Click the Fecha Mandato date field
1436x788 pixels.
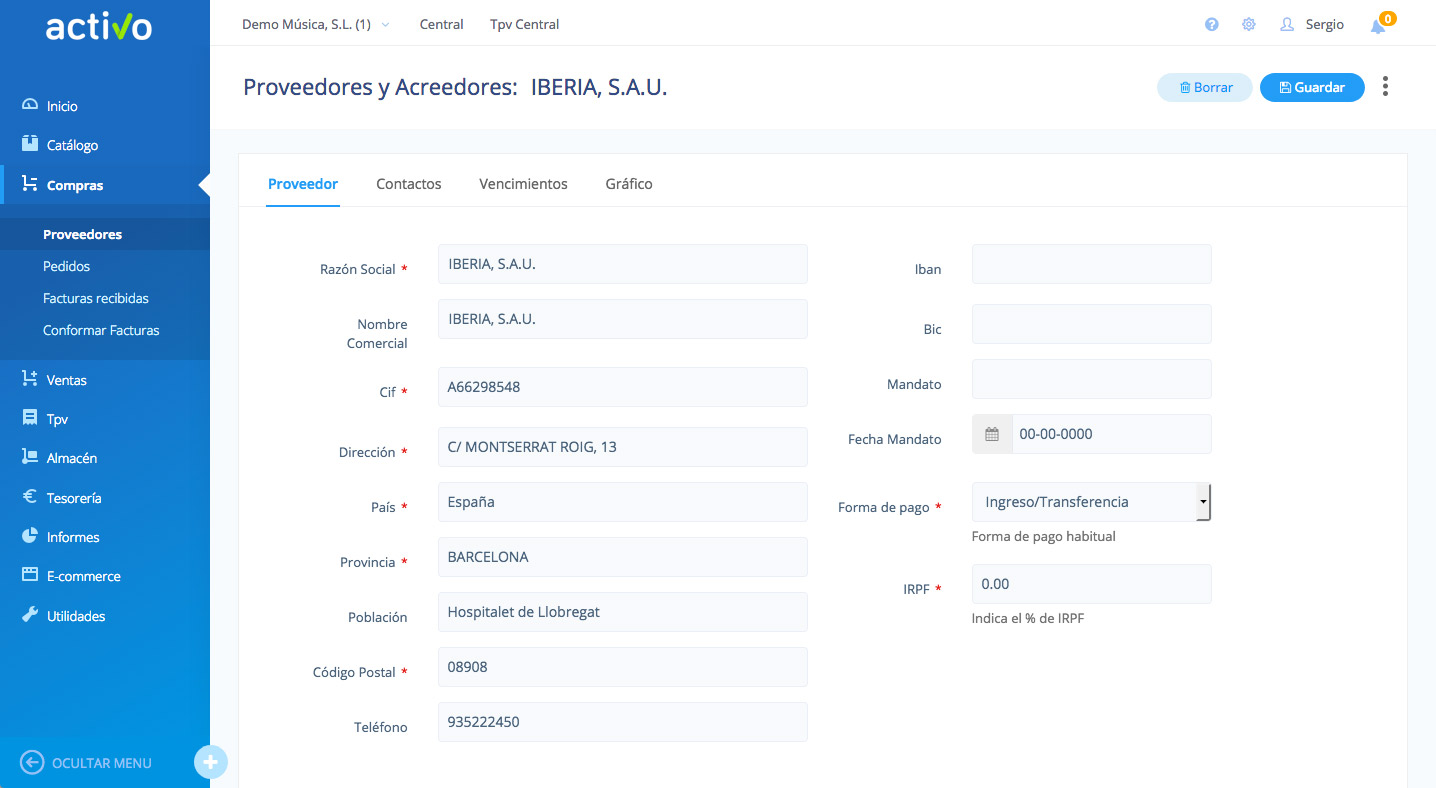tap(1111, 434)
